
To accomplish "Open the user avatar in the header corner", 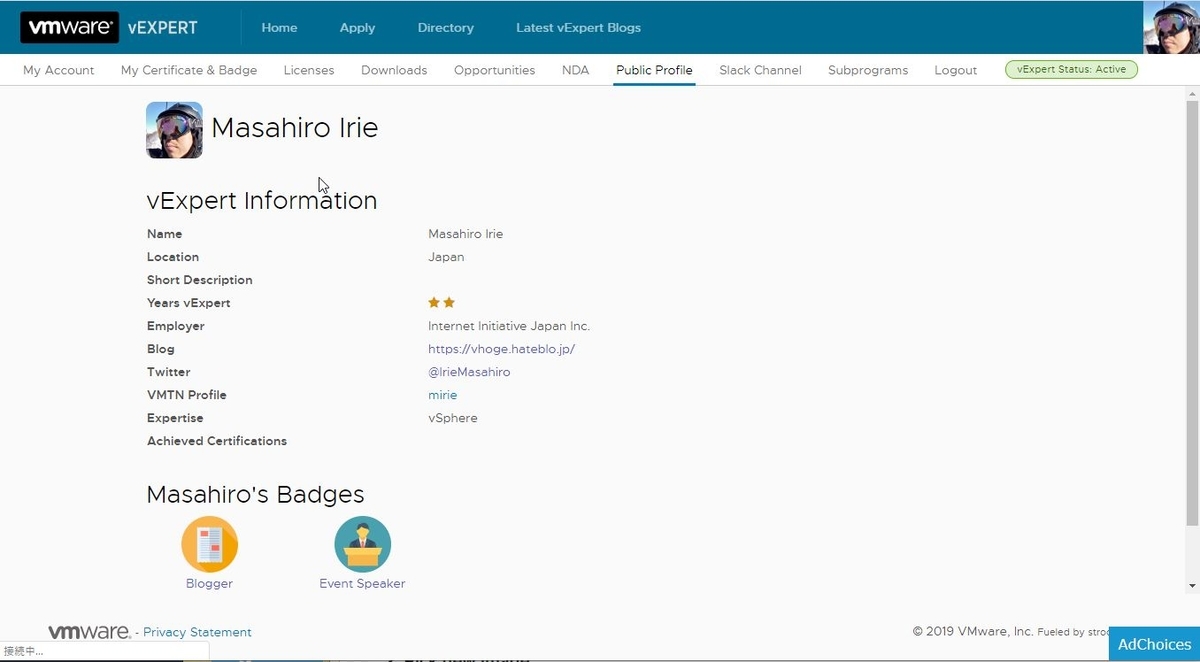I will tap(1171, 27).
